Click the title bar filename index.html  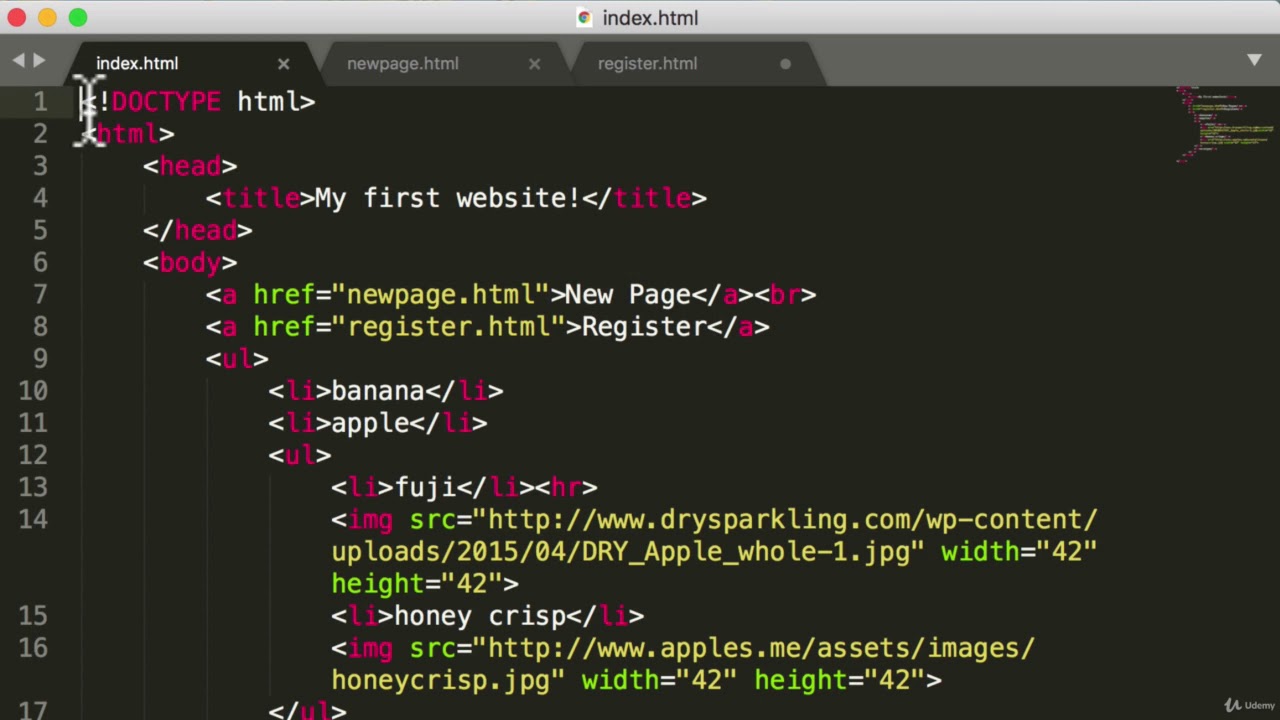click(x=650, y=18)
